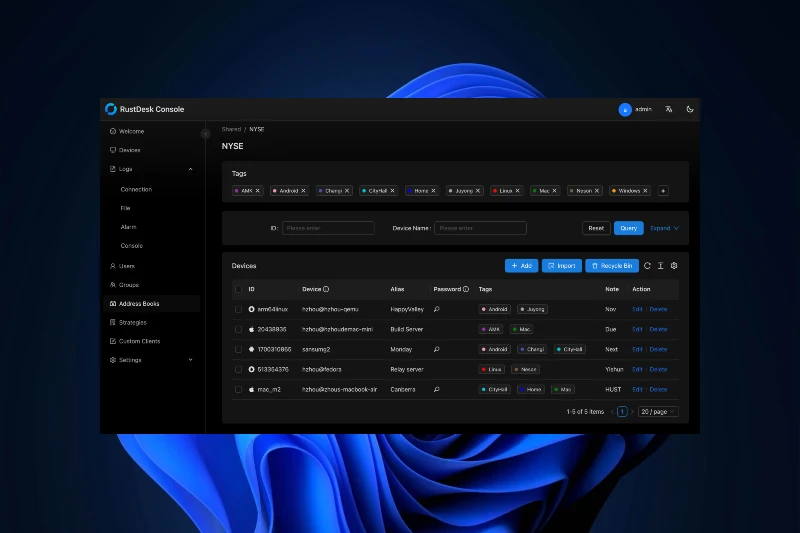Viewport: 800px width, 533px height.
Task: Refresh the devices table
Action: tap(647, 266)
